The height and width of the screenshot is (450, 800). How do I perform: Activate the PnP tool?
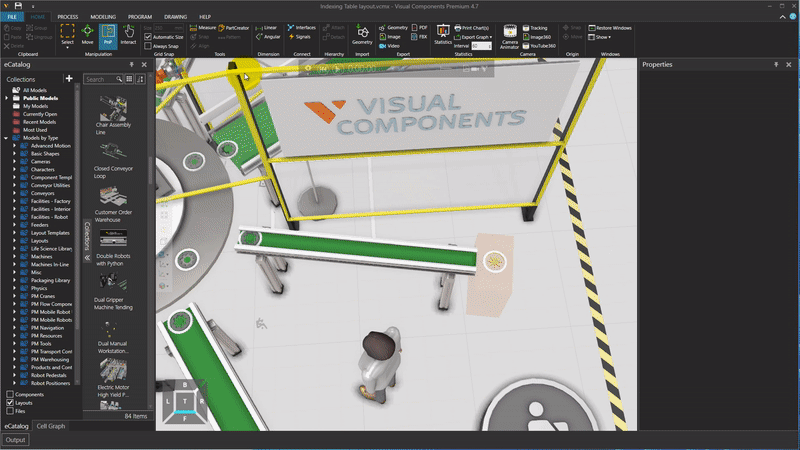107,36
